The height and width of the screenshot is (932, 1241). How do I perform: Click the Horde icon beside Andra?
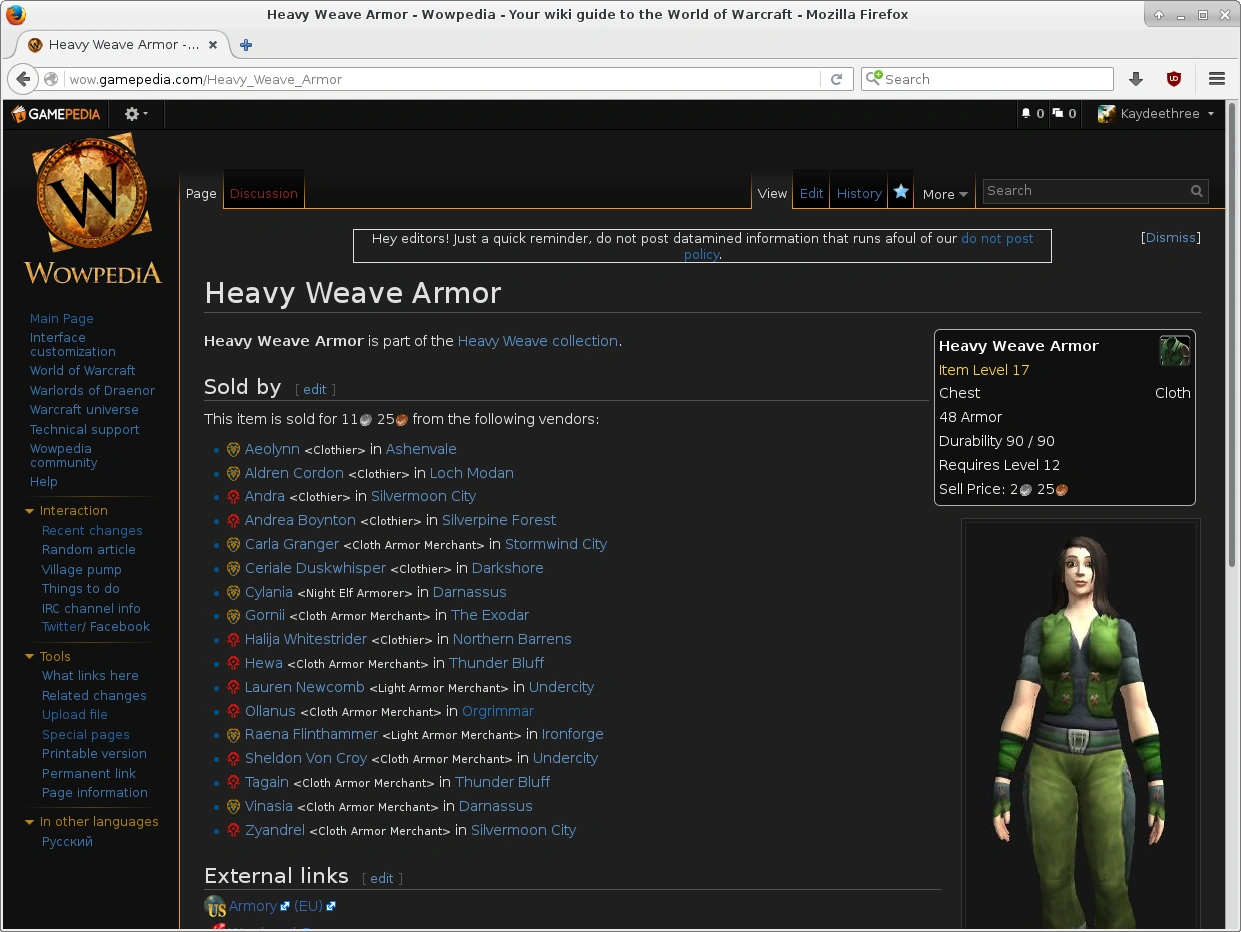(x=233, y=497)
